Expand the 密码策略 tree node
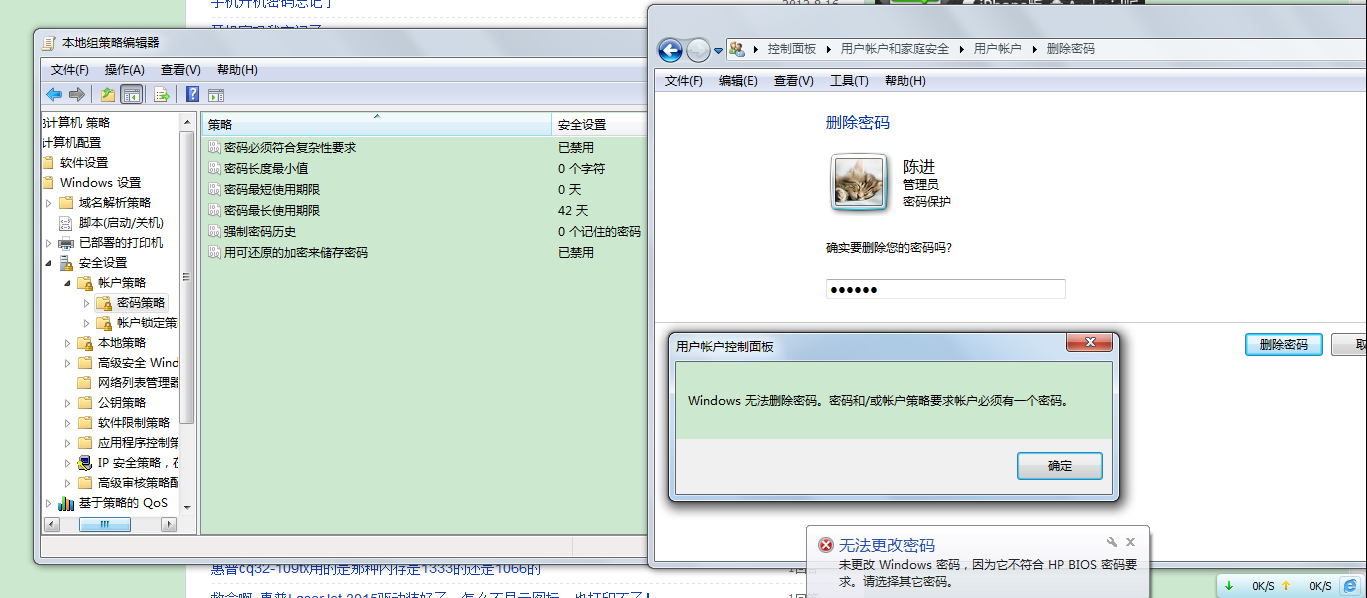Viewport: 1367px width, 598px height. 86,303
